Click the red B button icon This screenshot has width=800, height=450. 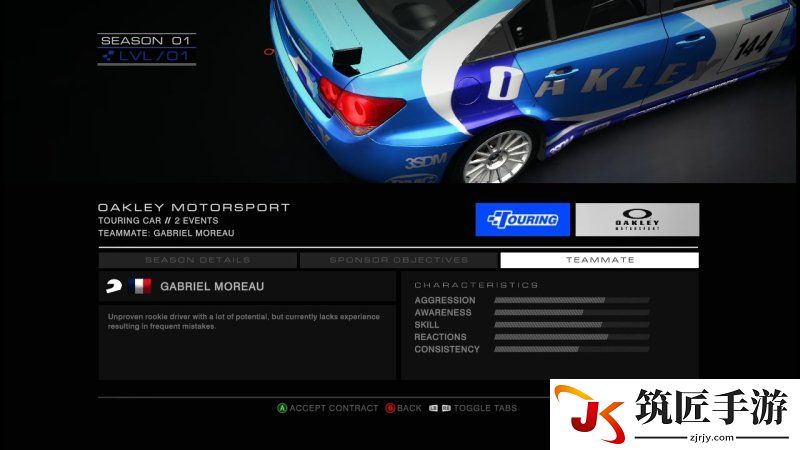[390, 408]
